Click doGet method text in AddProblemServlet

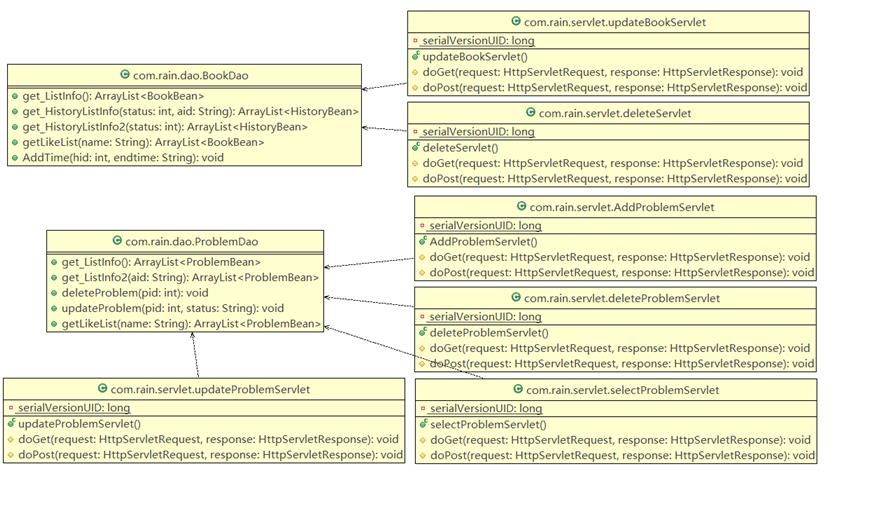pyautogui.click(x=619, y=257)
